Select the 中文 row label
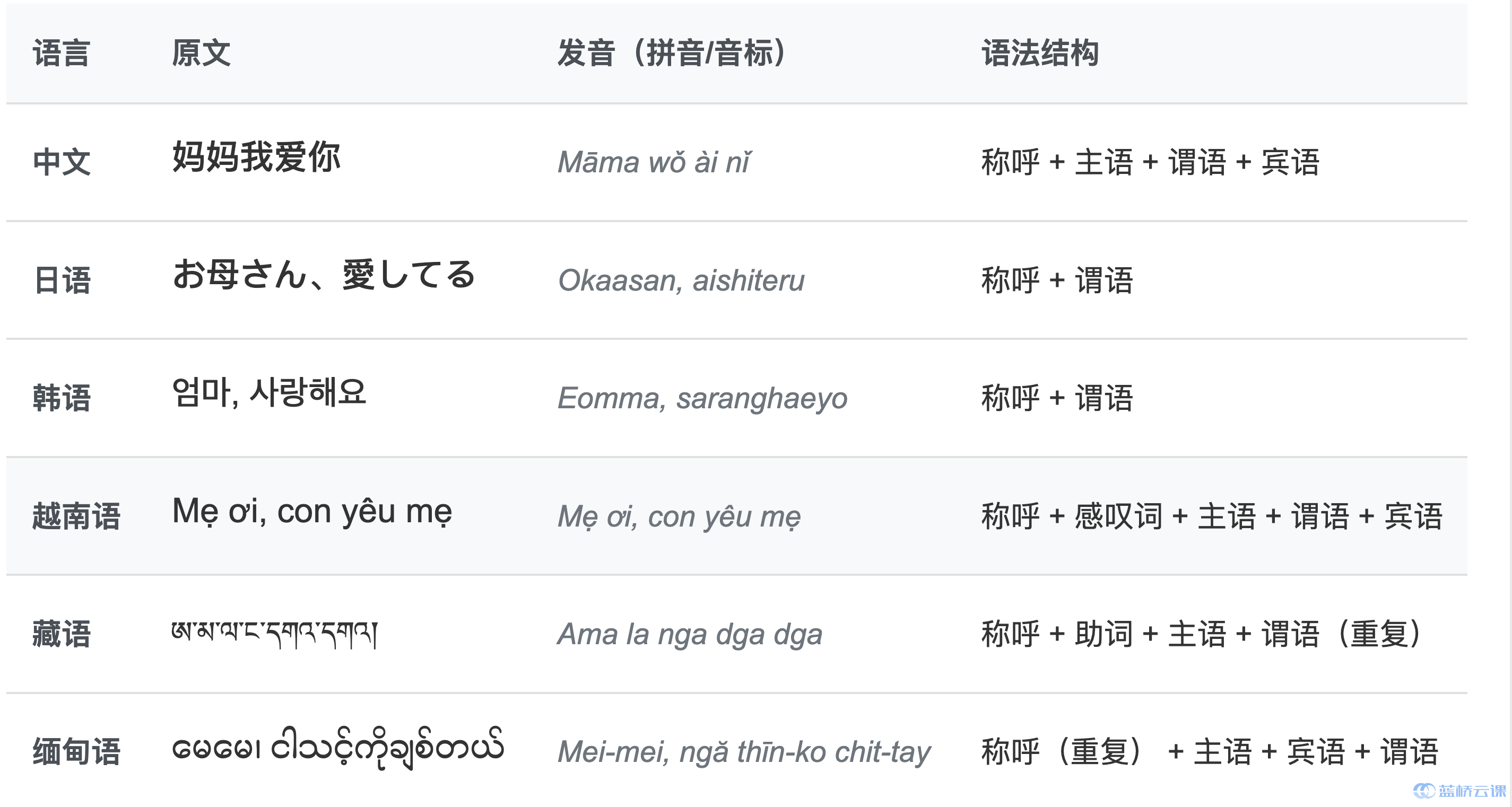Image resolution: width=1512 pixels, height=807 pixels. (62, 162)
